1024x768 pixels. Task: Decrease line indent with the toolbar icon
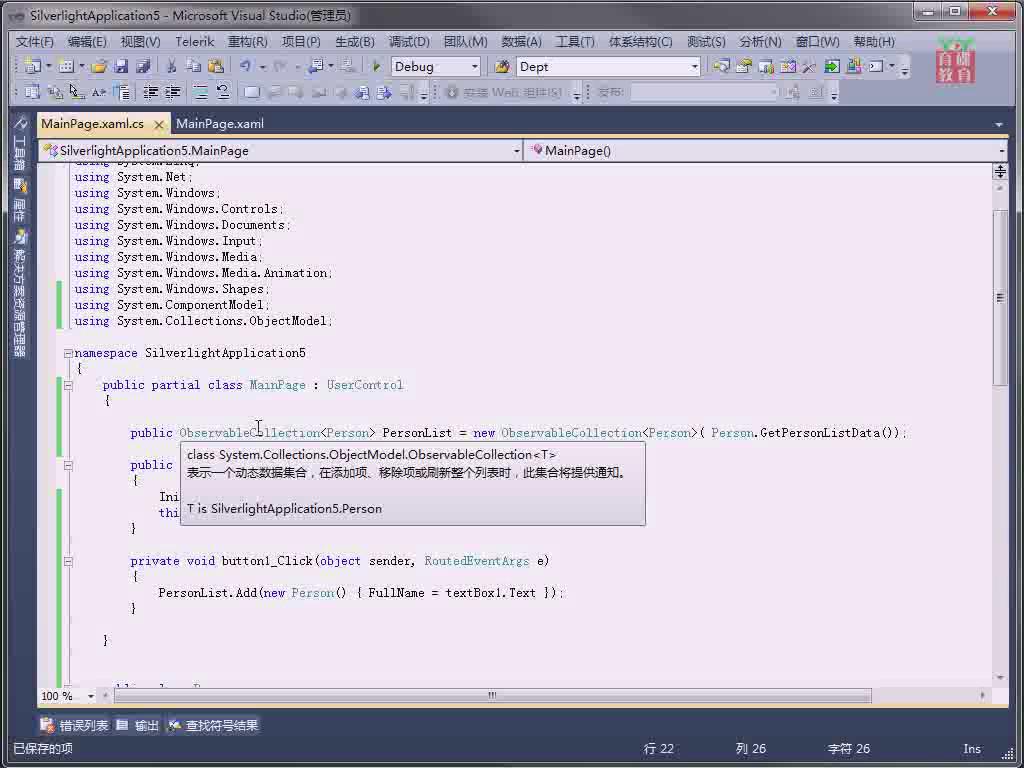click(x=150, y=92)
